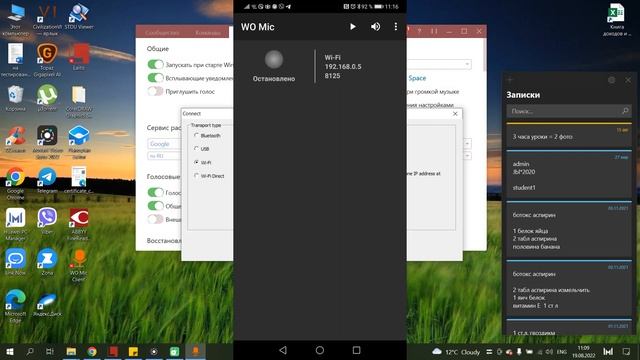Image resolution: width=640 pixels, height=360 pixels.
Task: Open the STDU Viewer desktop shortcut
Action: point(79,17)
